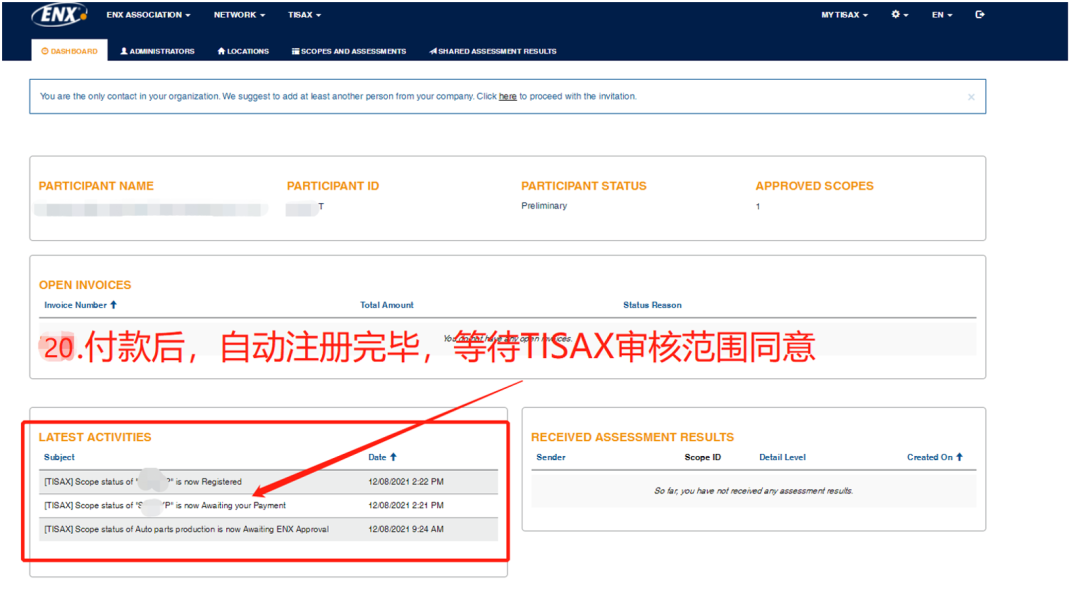
Task: Sort open invoices by Invoice Number
Action: pyautogui.click(x=81, y=305)
